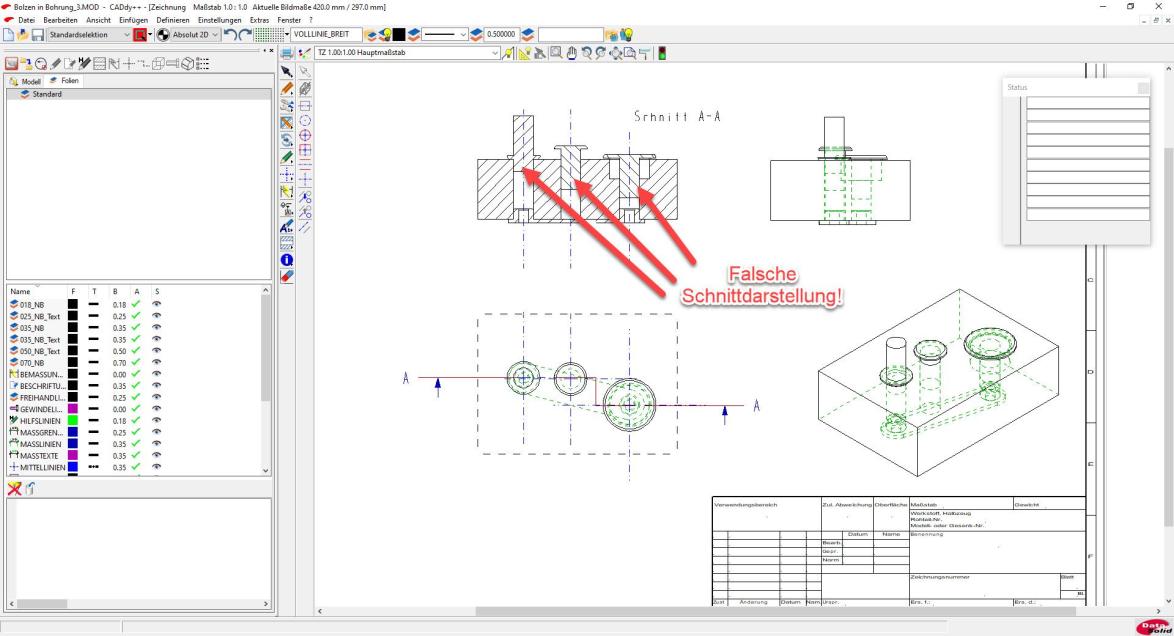1174x636 pixels.
Task: Click the printer icon above the drawing
Action: (288, 52)
